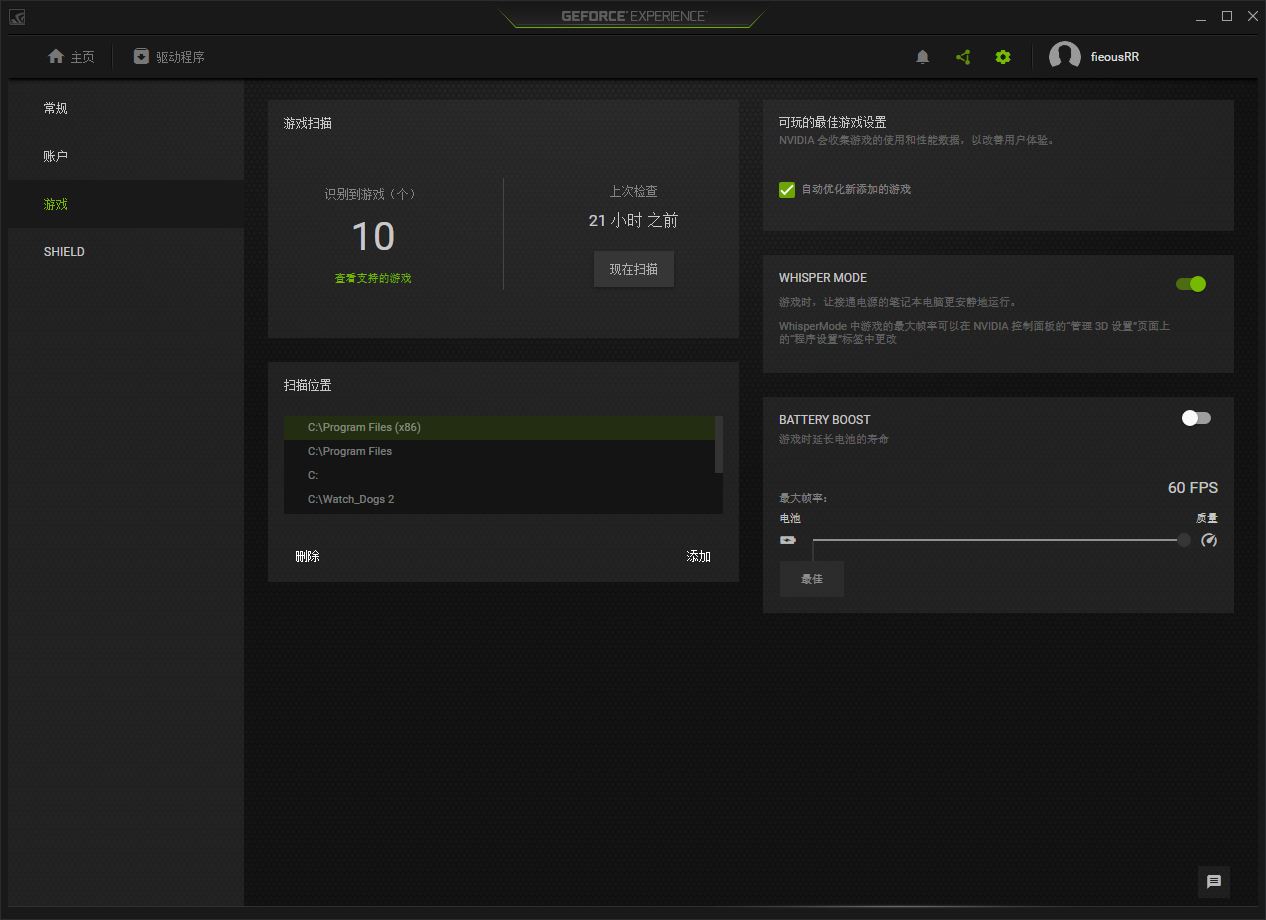Open settings with the gear icon
The image size is (1266, 920).
click(1003, 57)
